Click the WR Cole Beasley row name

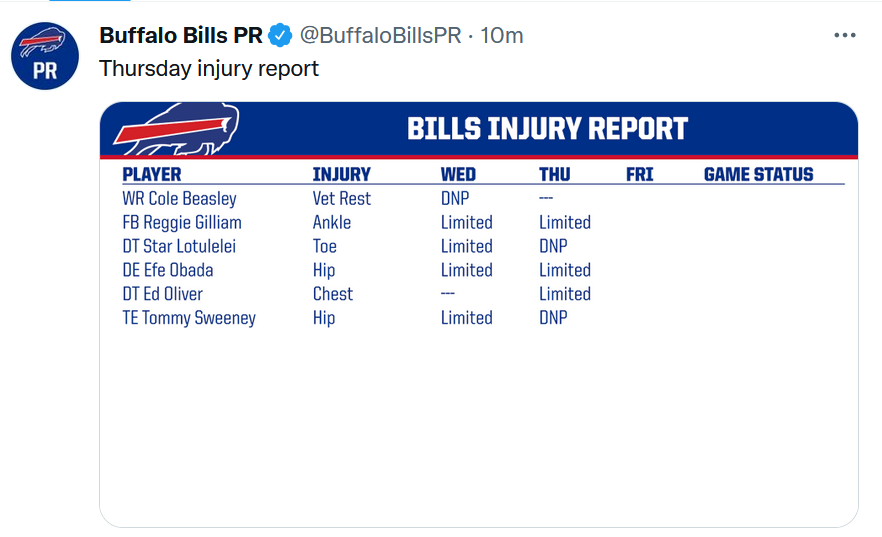[179, 198]
